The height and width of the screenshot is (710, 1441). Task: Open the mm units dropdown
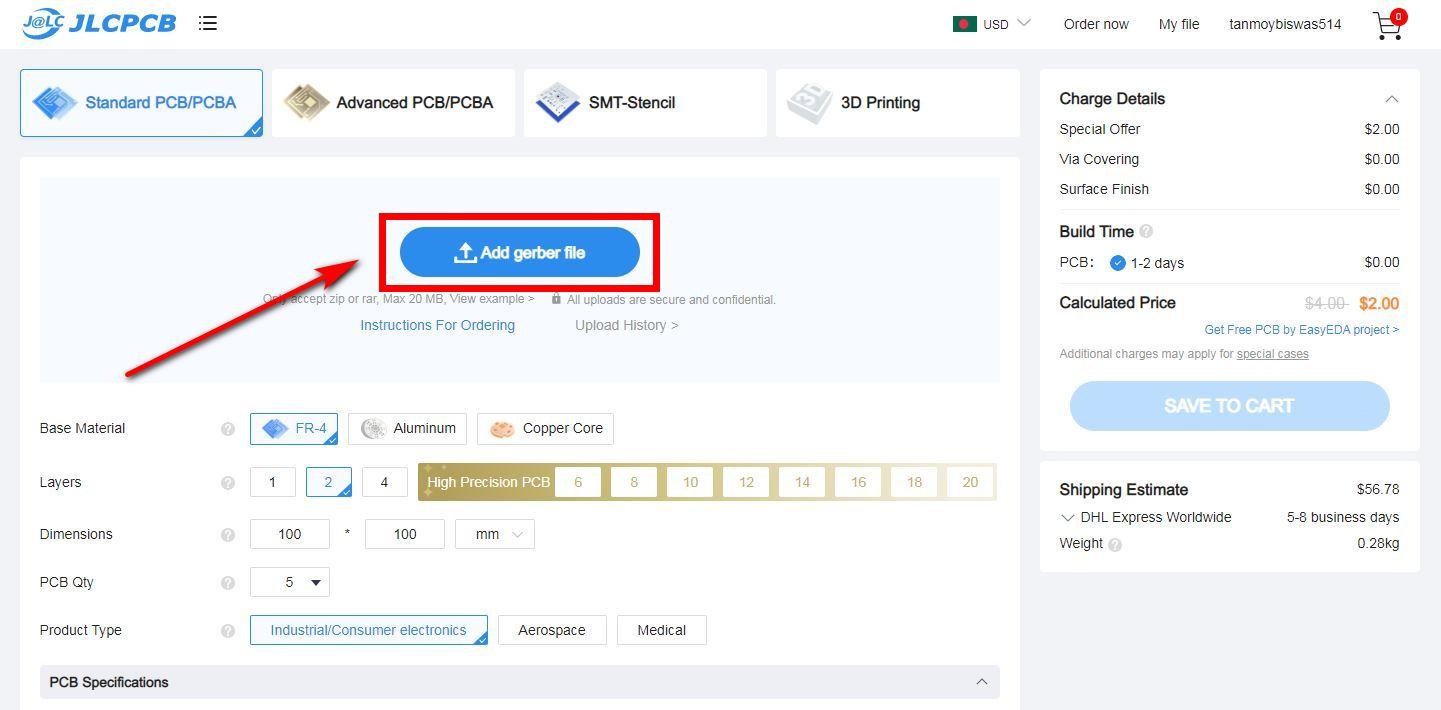point(495,534)
